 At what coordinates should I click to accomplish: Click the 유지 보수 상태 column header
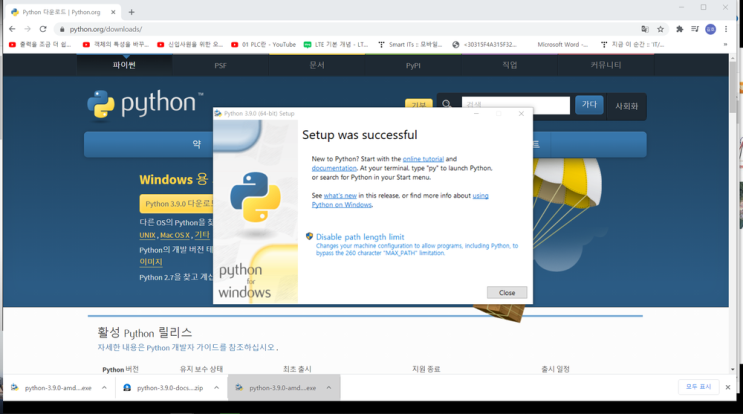point(201,369)
